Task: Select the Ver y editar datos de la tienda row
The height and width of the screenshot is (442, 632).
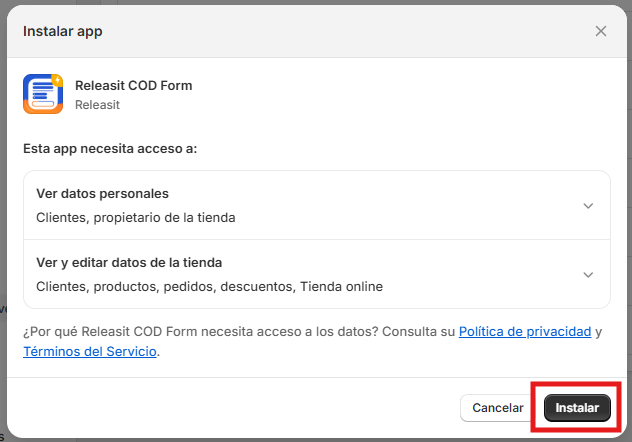Action: pyautogui.click(x=317, y=274)
